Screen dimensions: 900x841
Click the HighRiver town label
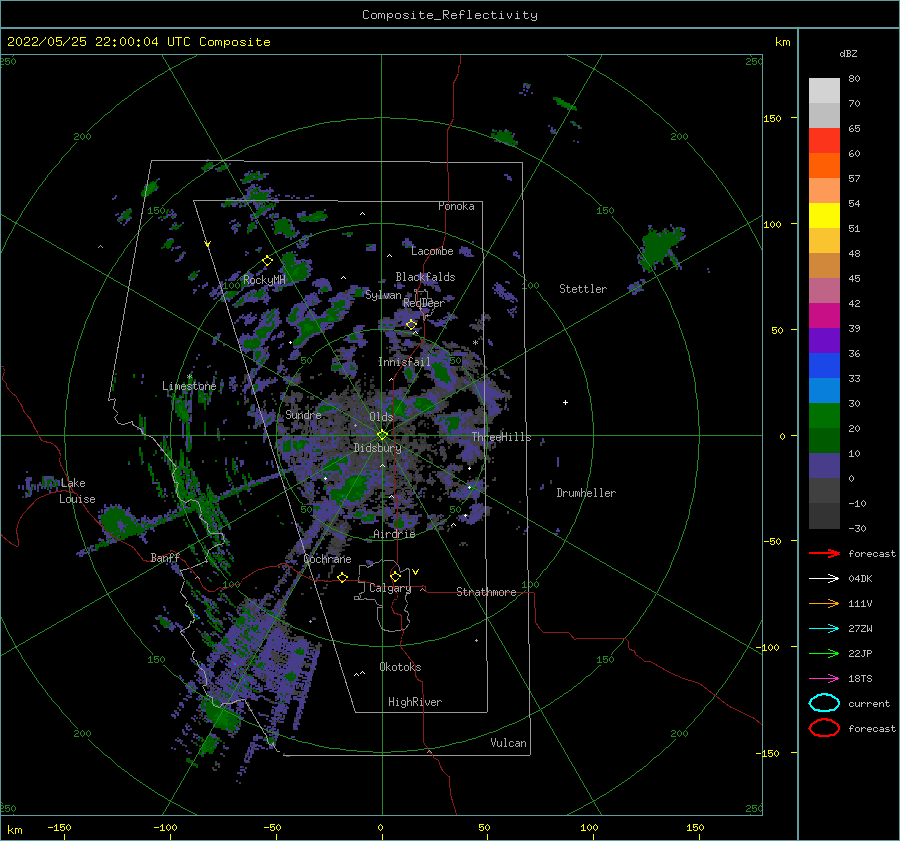(415, 702)
